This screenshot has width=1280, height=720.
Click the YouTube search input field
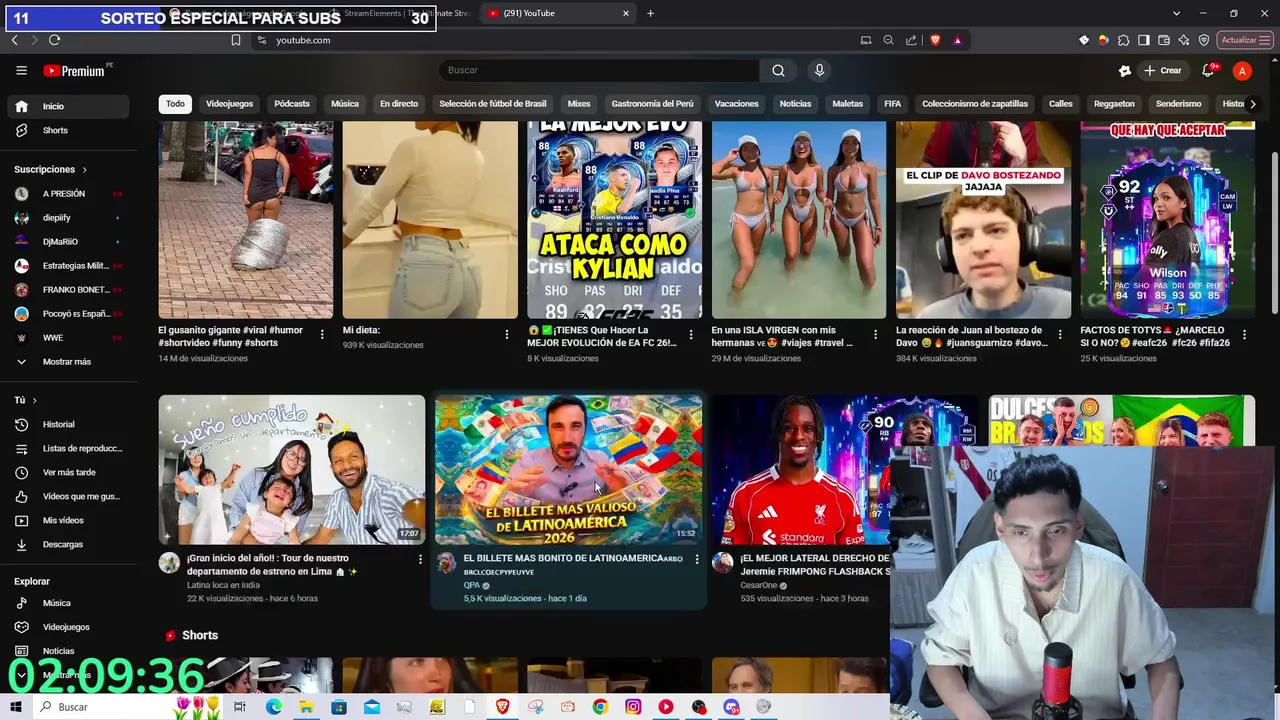click(598, 70)
